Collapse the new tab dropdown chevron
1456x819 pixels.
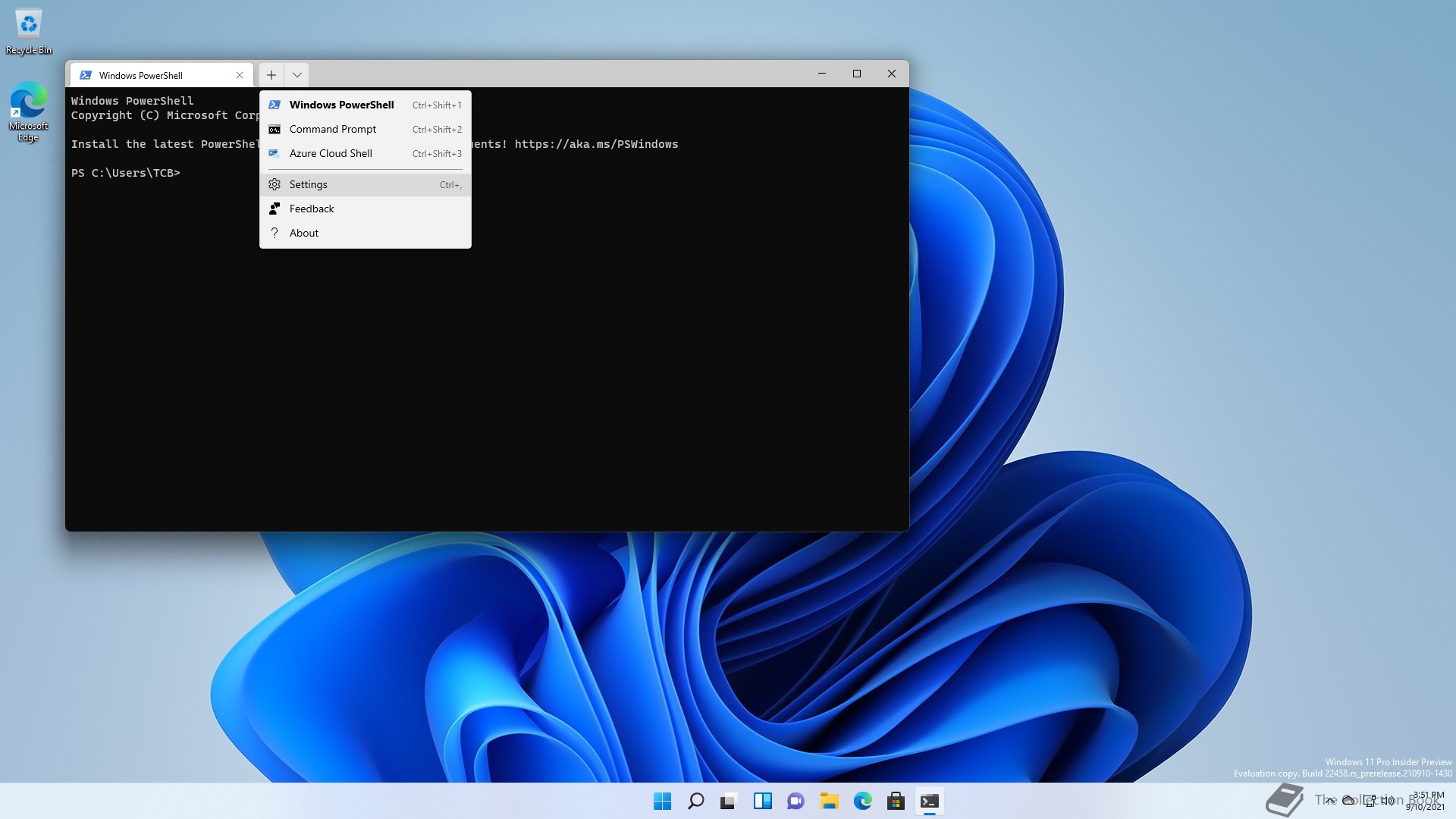pos(297,74)
